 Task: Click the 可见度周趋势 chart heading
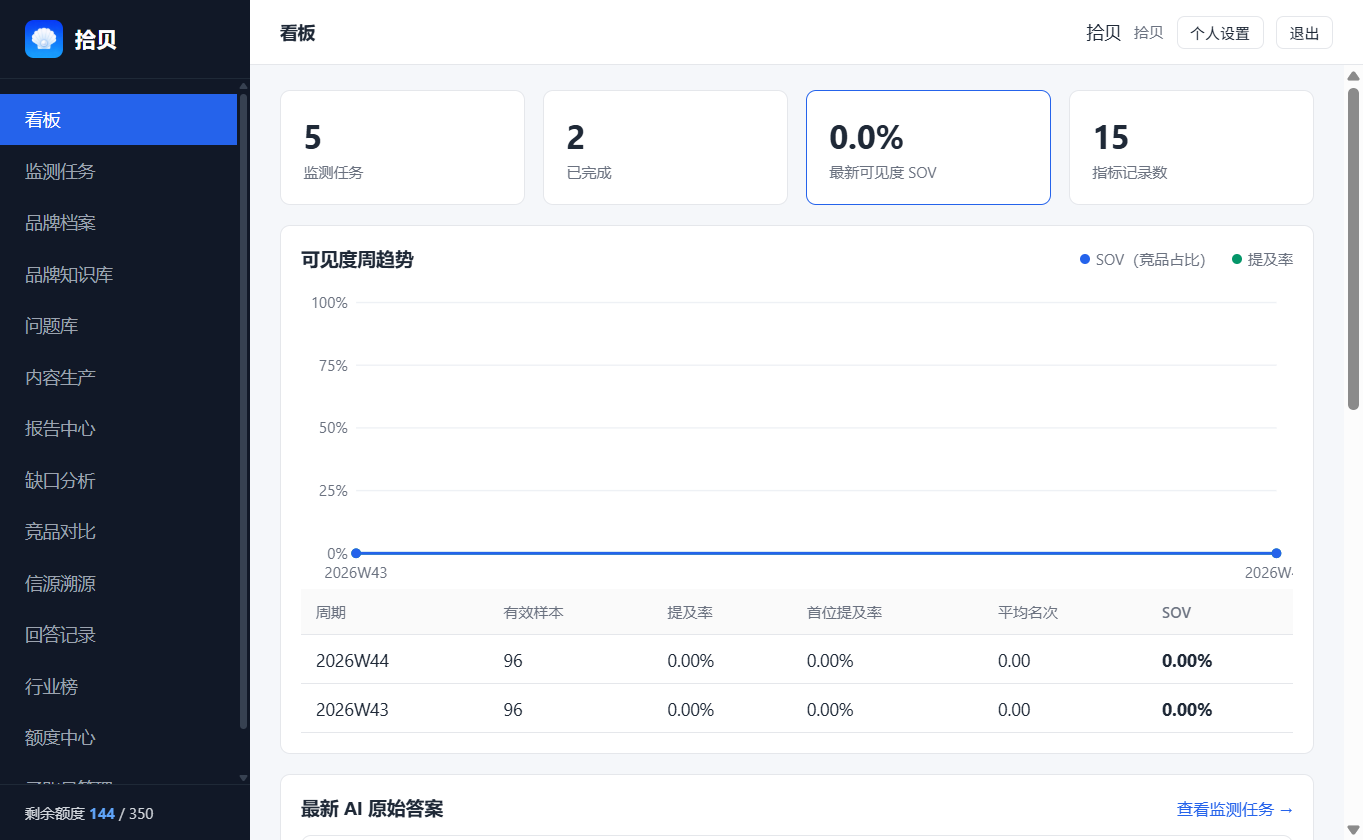pos(357,260)
